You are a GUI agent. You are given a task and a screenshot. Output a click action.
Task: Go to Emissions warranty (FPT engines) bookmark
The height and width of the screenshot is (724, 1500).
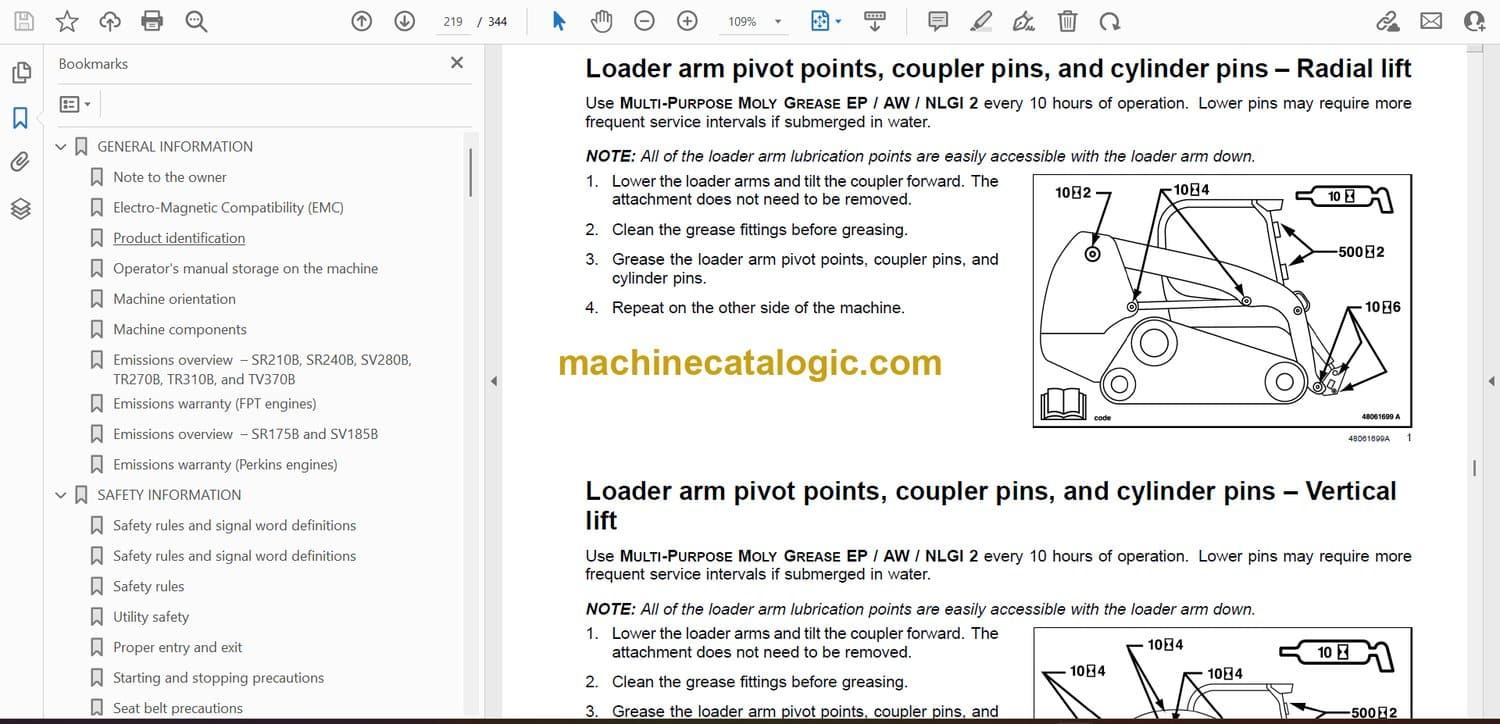point(215,404)
